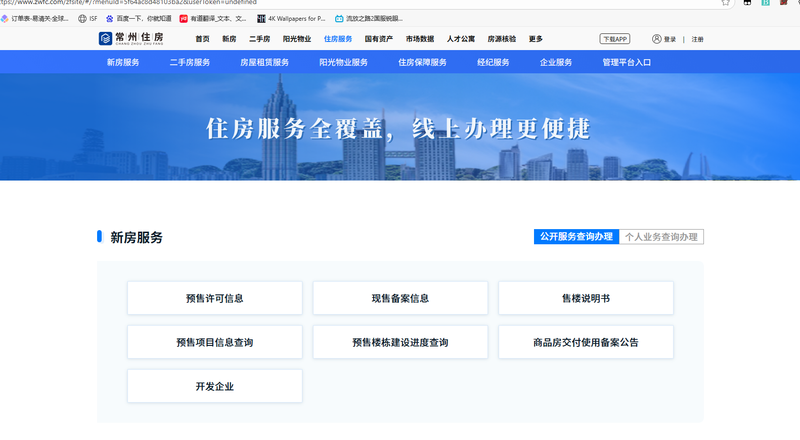The width and height of the screenshot is (800, 440).
Task: Click the 常州住房 site logo
Action: 138,39
